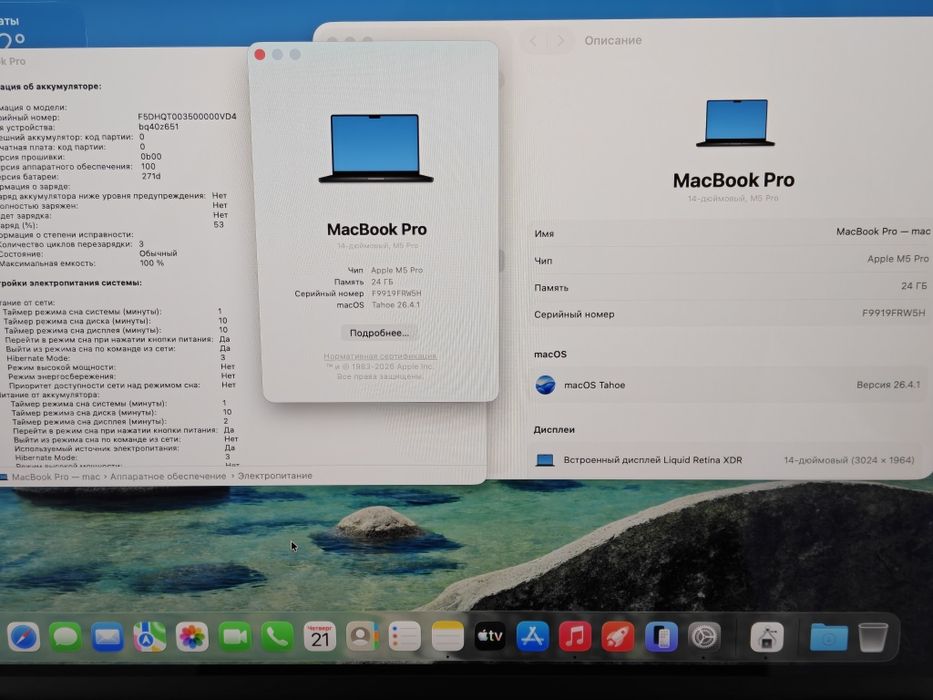Select Электропитание in the path bar
933x700 pixels.
pos(275,476)
